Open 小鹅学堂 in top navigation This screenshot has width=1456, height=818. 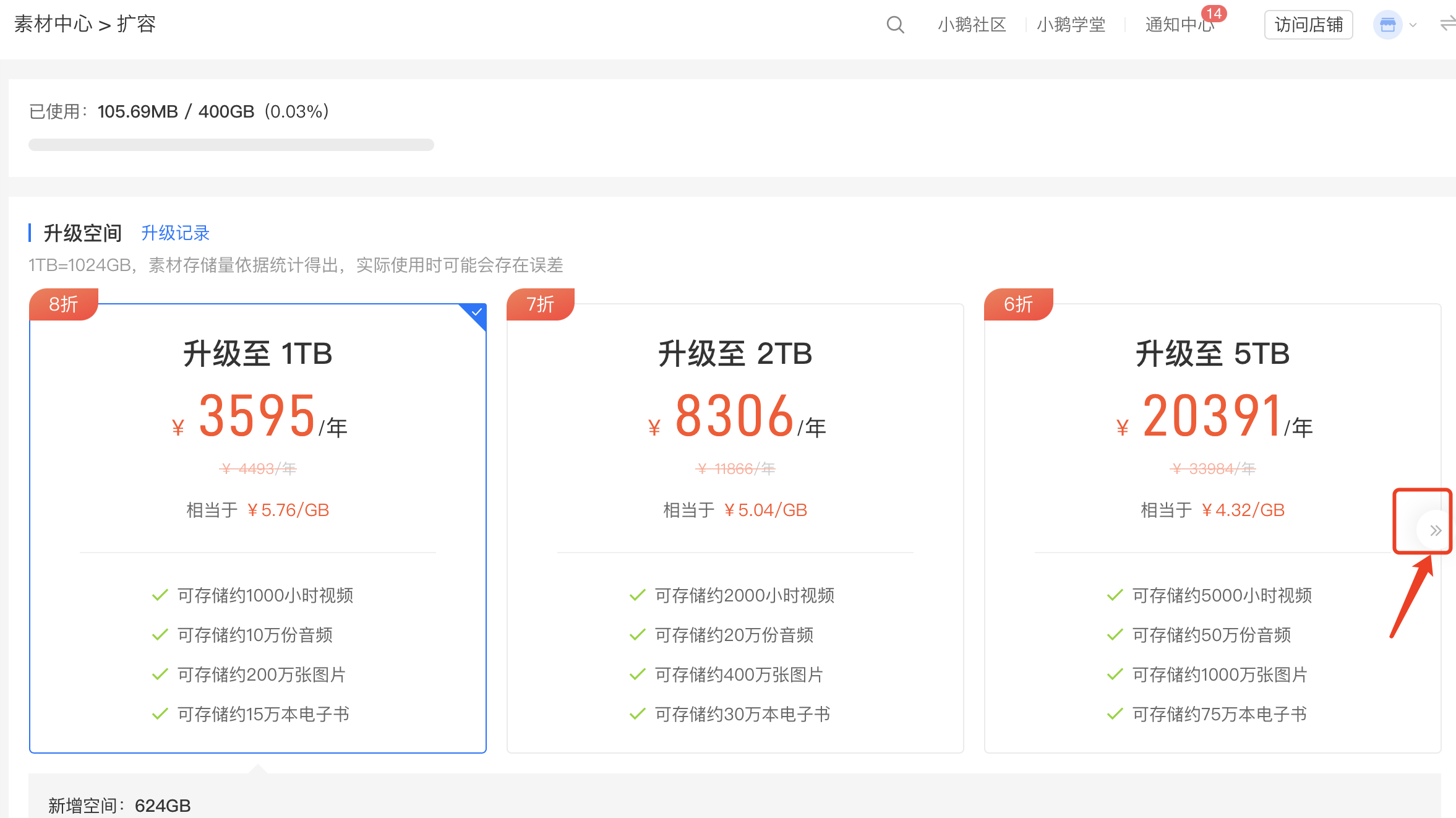pos(1071,25)
